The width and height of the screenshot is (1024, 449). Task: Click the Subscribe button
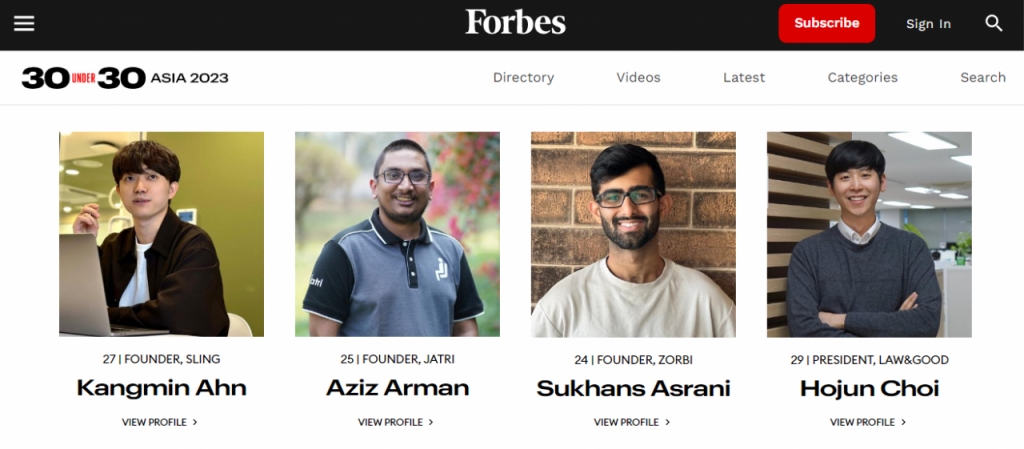(x=826, y=23)
